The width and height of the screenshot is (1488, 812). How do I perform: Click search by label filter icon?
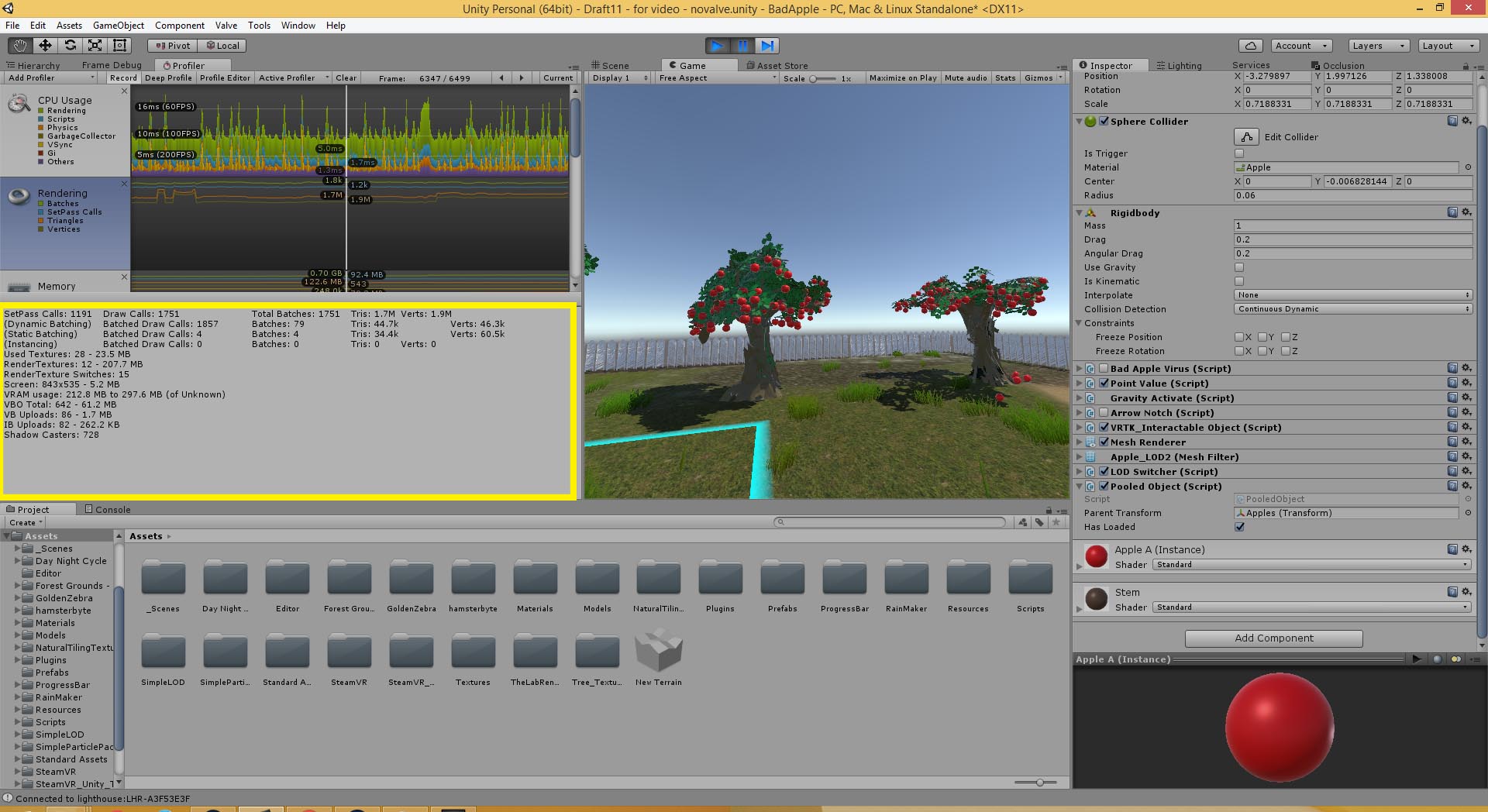(x=1039, y=522)
